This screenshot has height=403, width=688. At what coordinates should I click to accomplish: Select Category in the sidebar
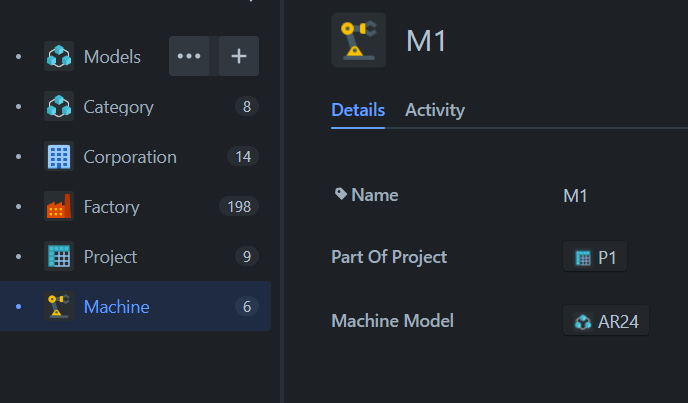point(136,106)
